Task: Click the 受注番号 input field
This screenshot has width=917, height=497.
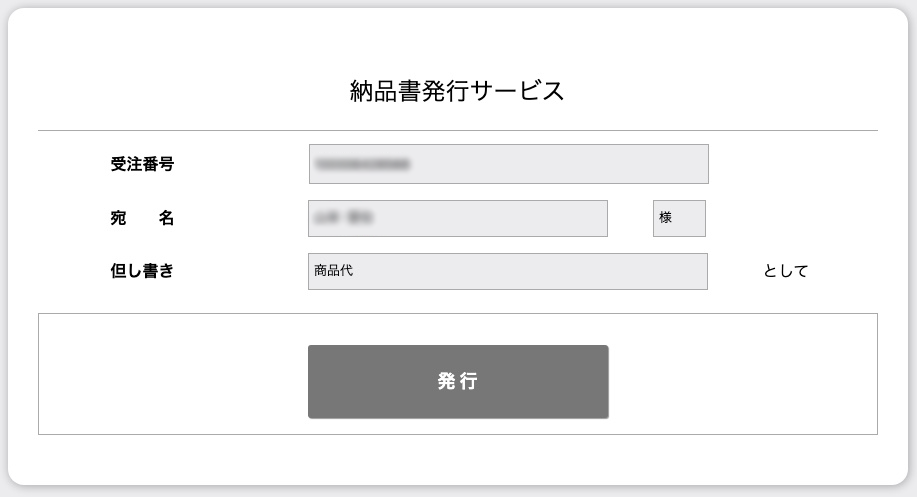Action: (x=508, y=164)
